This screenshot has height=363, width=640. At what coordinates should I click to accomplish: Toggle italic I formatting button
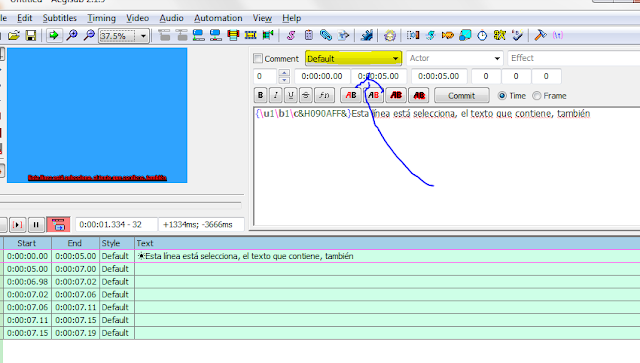coord(276,95)
